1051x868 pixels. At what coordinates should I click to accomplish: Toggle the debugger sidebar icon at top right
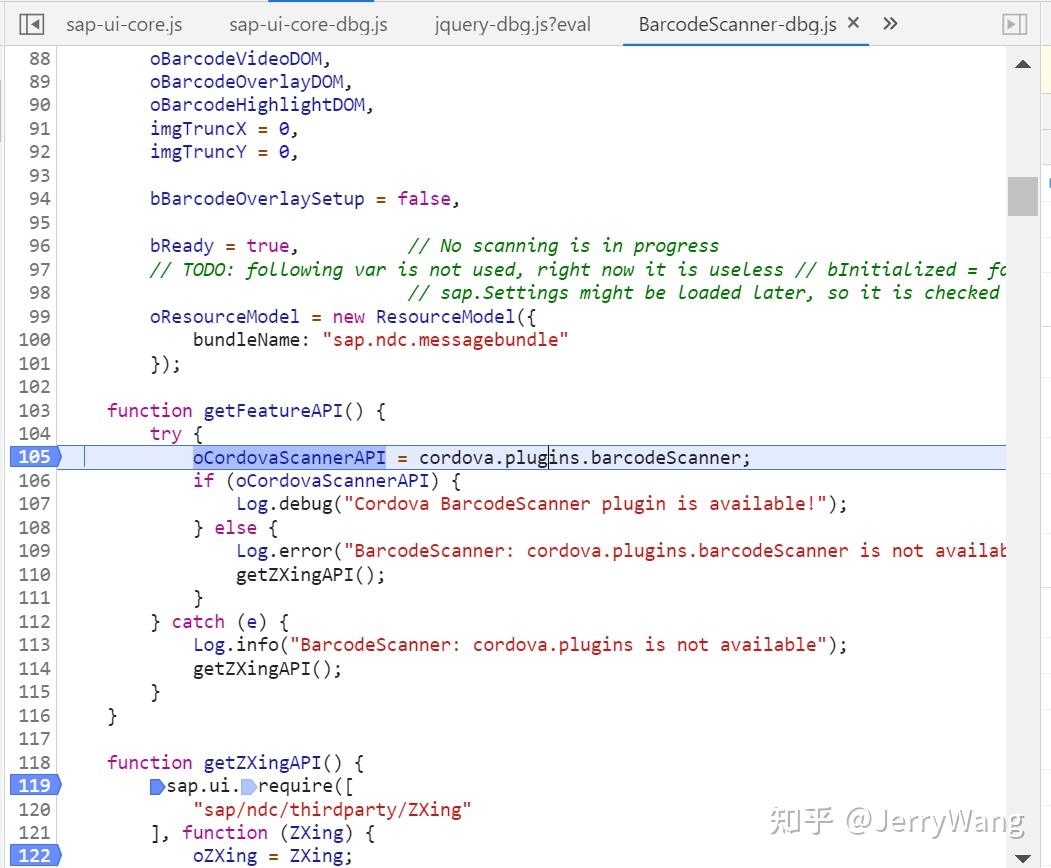(x=1014, y=25)
